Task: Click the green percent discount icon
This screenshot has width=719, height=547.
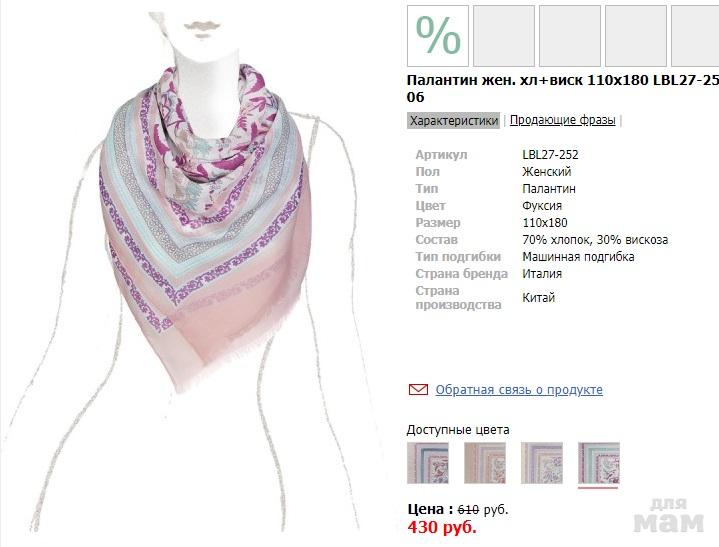Action: (438, 36)
